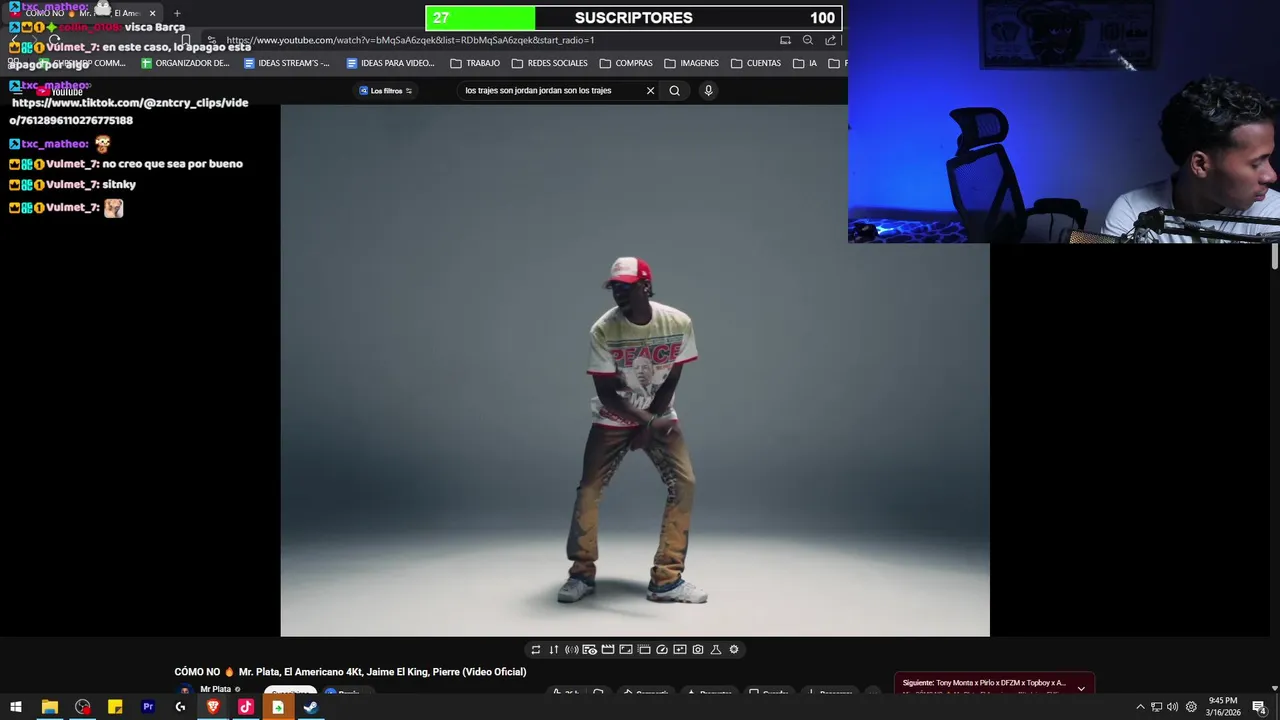Click the cast/install icon in address bar
This screenshot has width=1280, height=720.
click(x=785, y=40)
